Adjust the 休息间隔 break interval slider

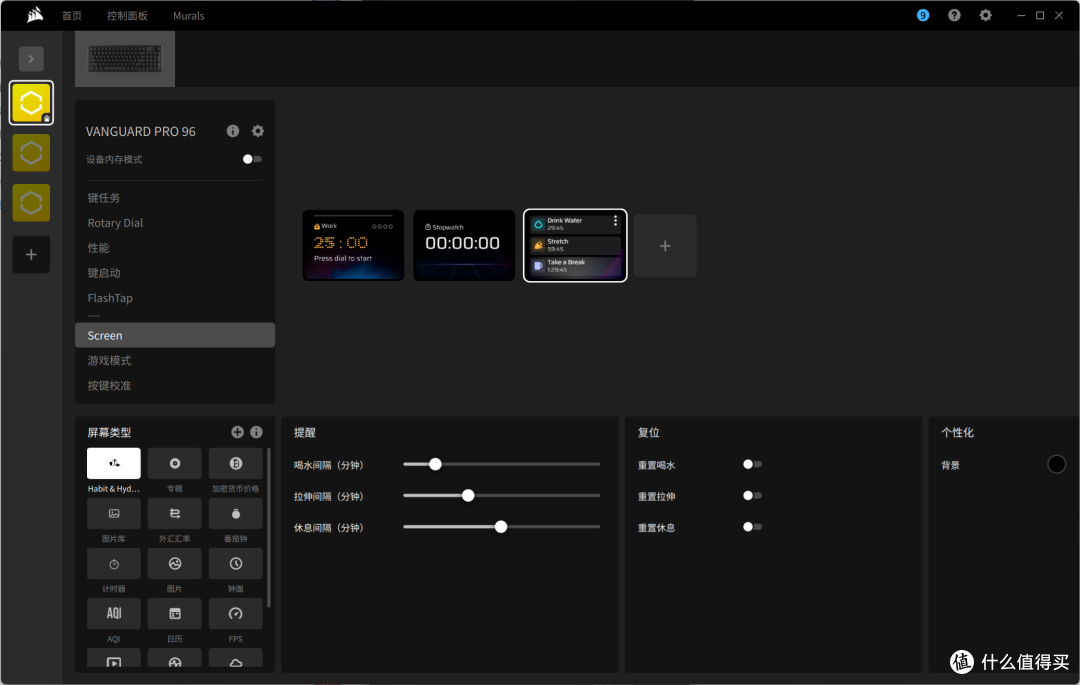tap(502, 527)
